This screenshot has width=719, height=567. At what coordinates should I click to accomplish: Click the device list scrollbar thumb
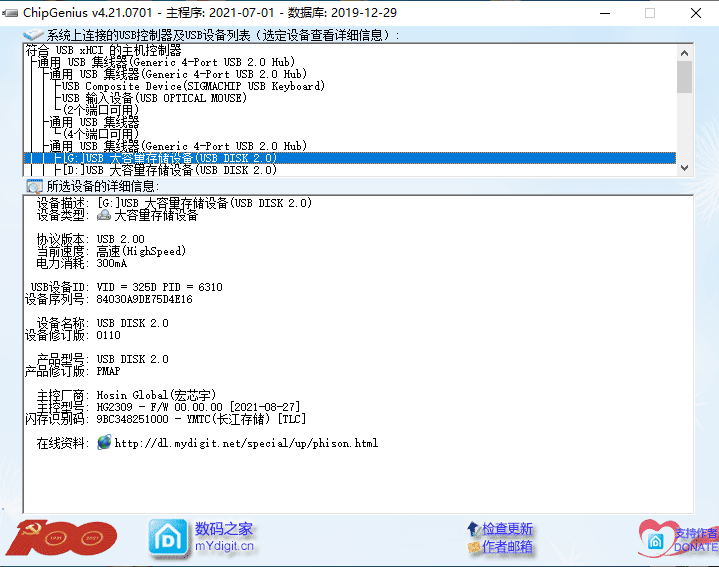[x=684, y=77]
